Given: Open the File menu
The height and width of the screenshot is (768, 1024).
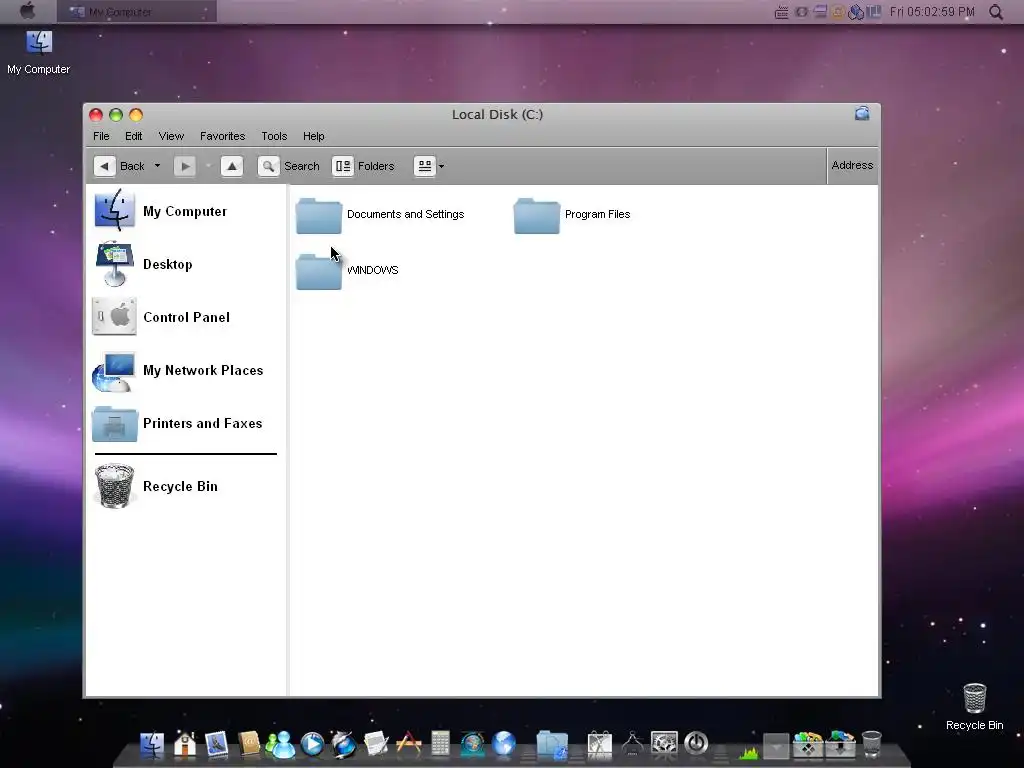Looking at the screenshot, I should (x=101, y=136).
